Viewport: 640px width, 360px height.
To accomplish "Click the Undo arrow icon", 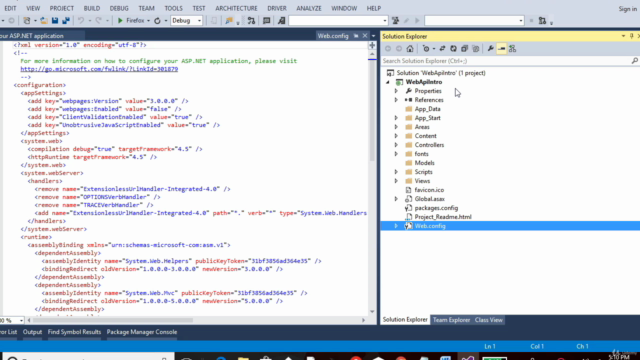I will pos(81,20).
